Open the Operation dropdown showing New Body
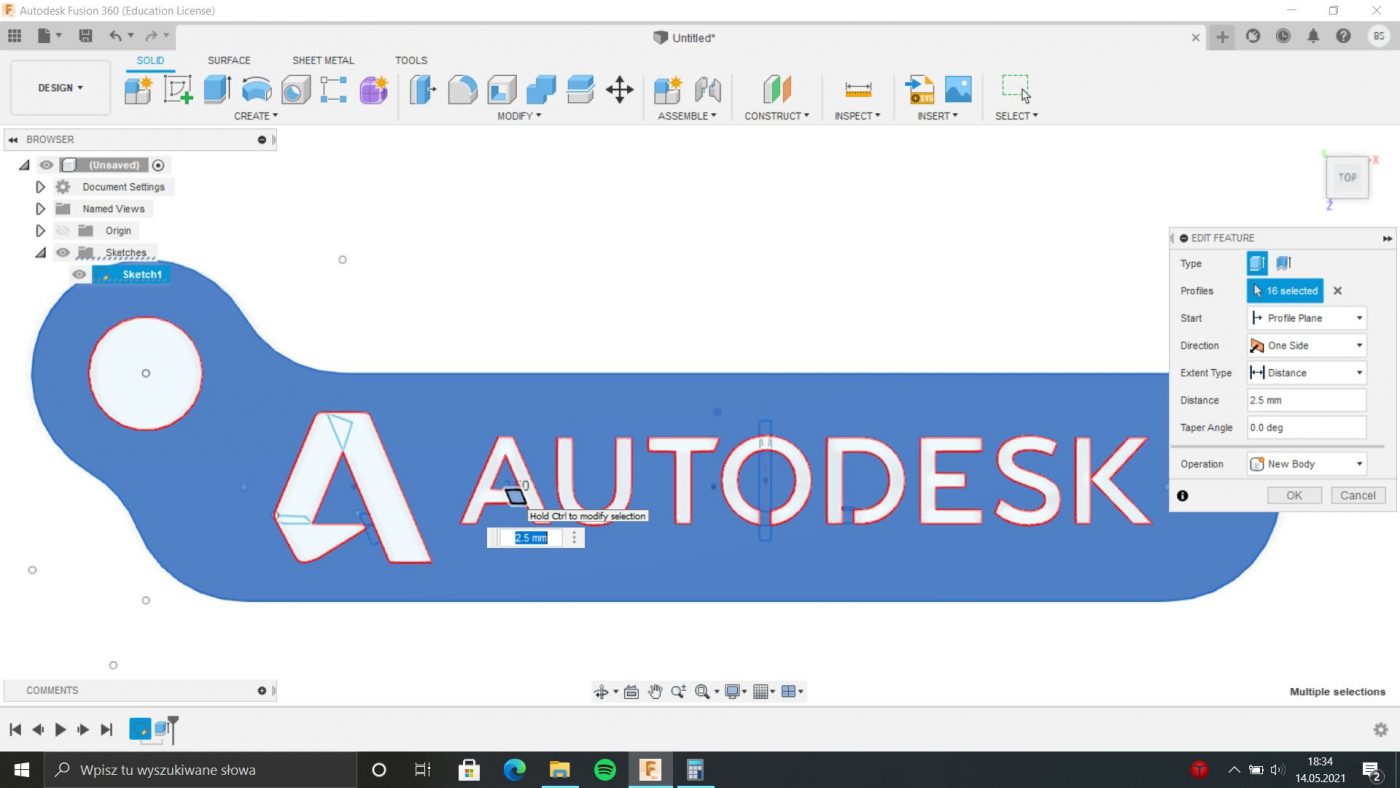1400x788 pixels. coord(1306,464)
